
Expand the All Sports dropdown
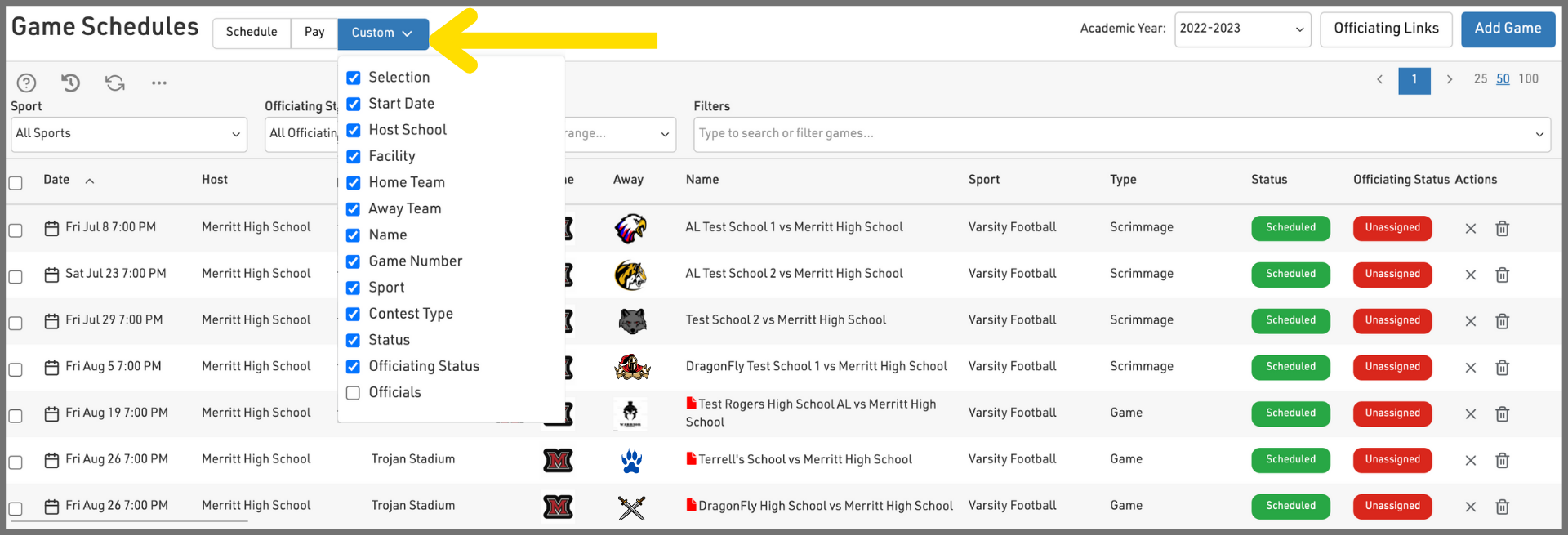point(129,134)
